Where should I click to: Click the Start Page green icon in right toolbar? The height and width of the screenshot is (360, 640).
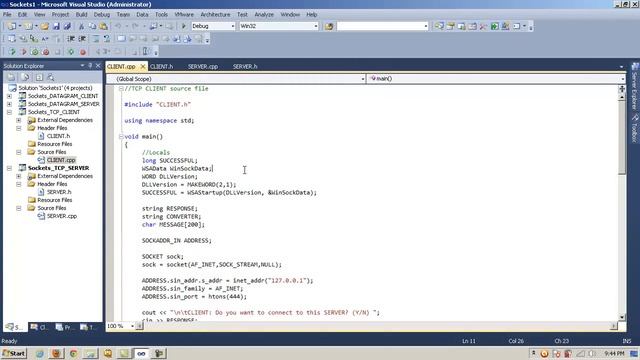[494, 26]
